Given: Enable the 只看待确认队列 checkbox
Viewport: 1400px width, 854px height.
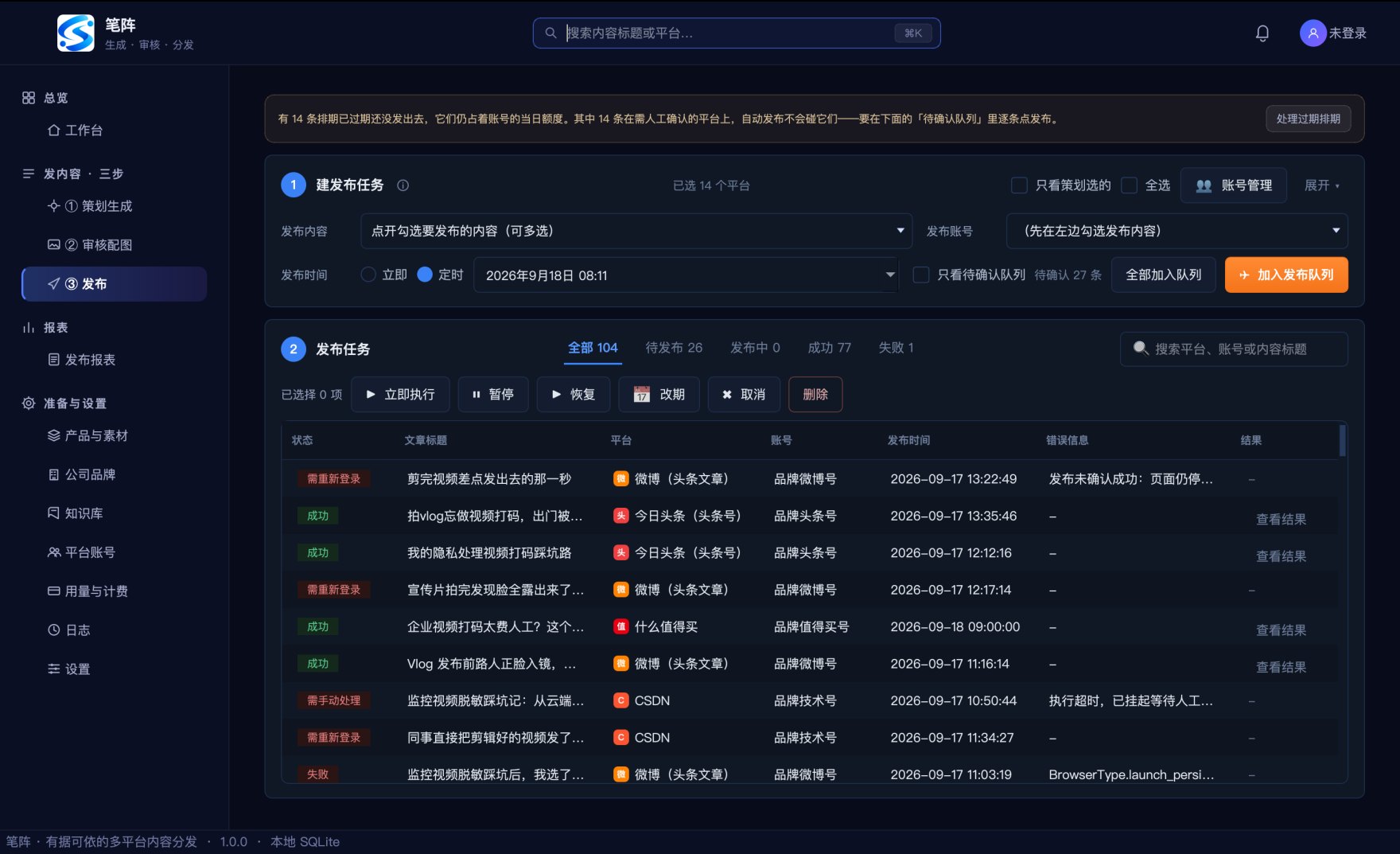Looking at the screenshot, I should pos(920,275).
